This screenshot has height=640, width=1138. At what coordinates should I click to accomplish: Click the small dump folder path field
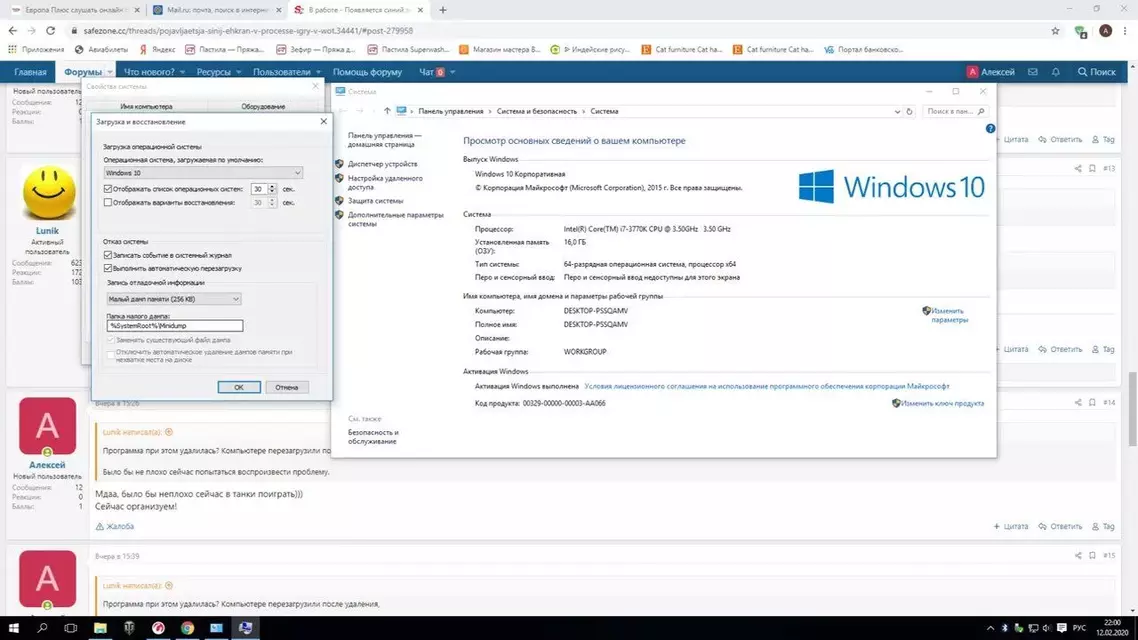[175, 326]
